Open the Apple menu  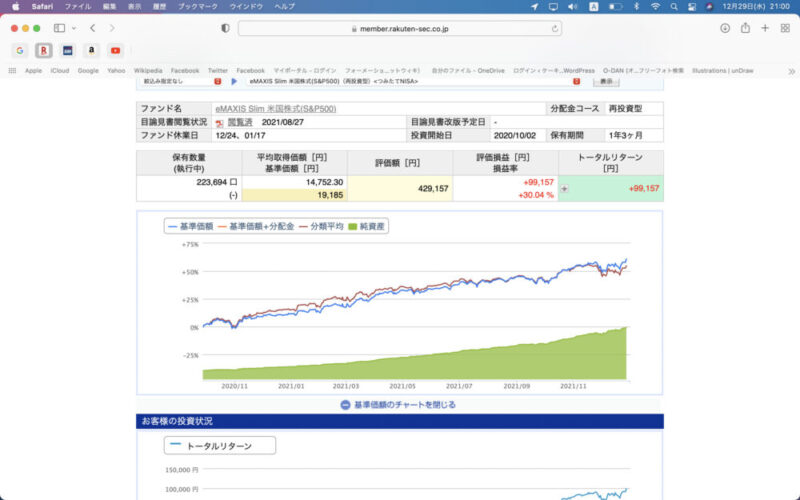(15, 7)
